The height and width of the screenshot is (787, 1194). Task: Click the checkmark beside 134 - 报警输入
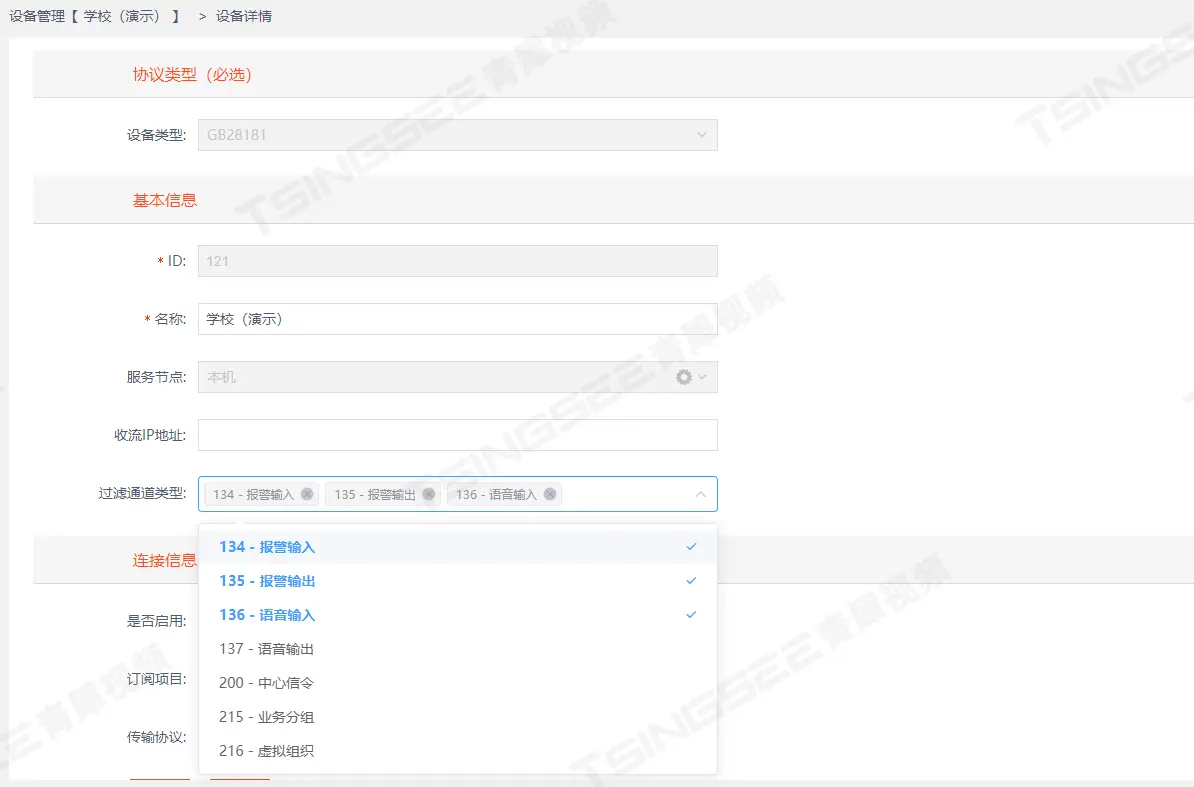pyautogui.click(x=691, y=546)
